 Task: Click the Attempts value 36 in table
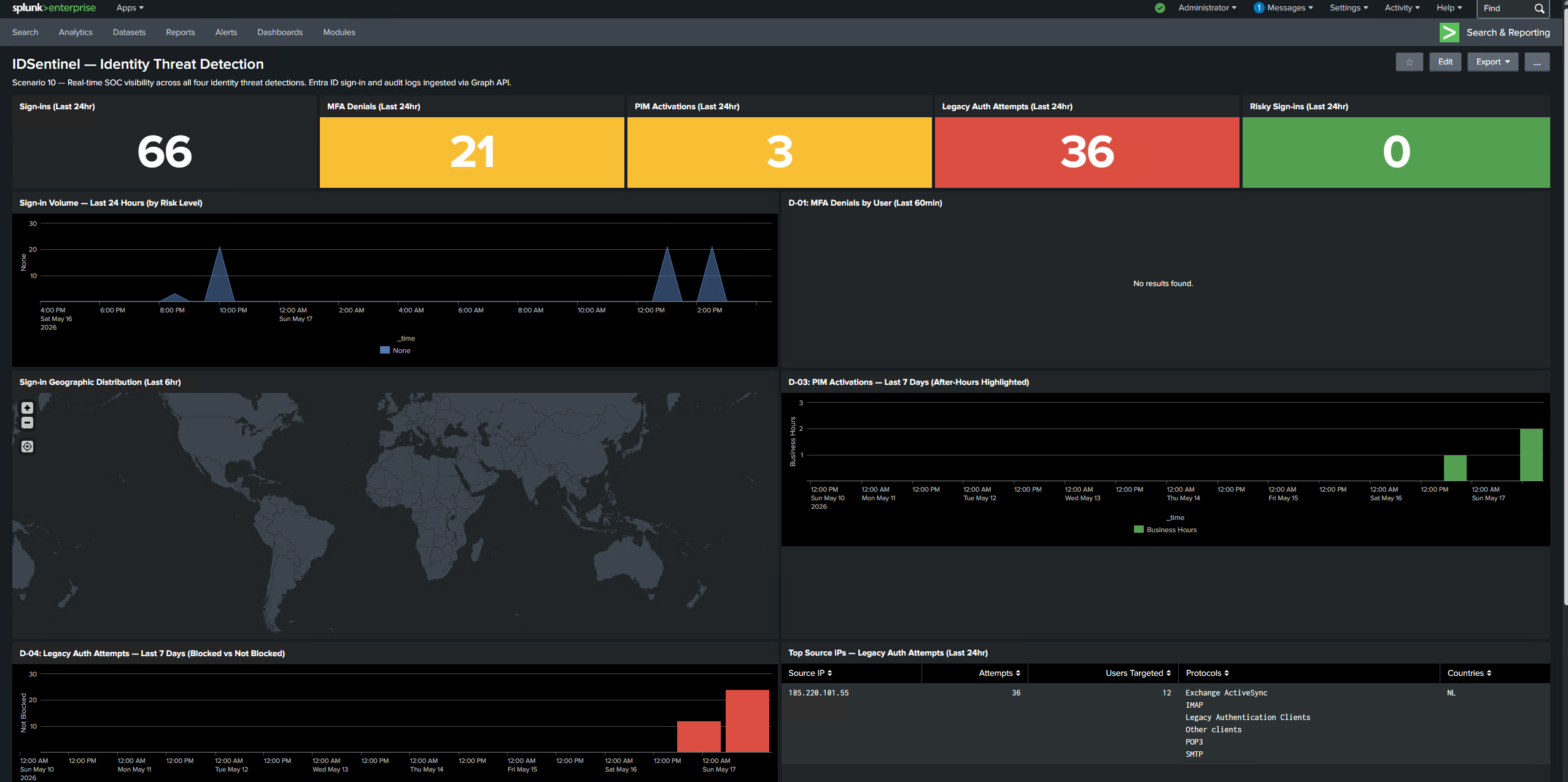pos(1016,693)
